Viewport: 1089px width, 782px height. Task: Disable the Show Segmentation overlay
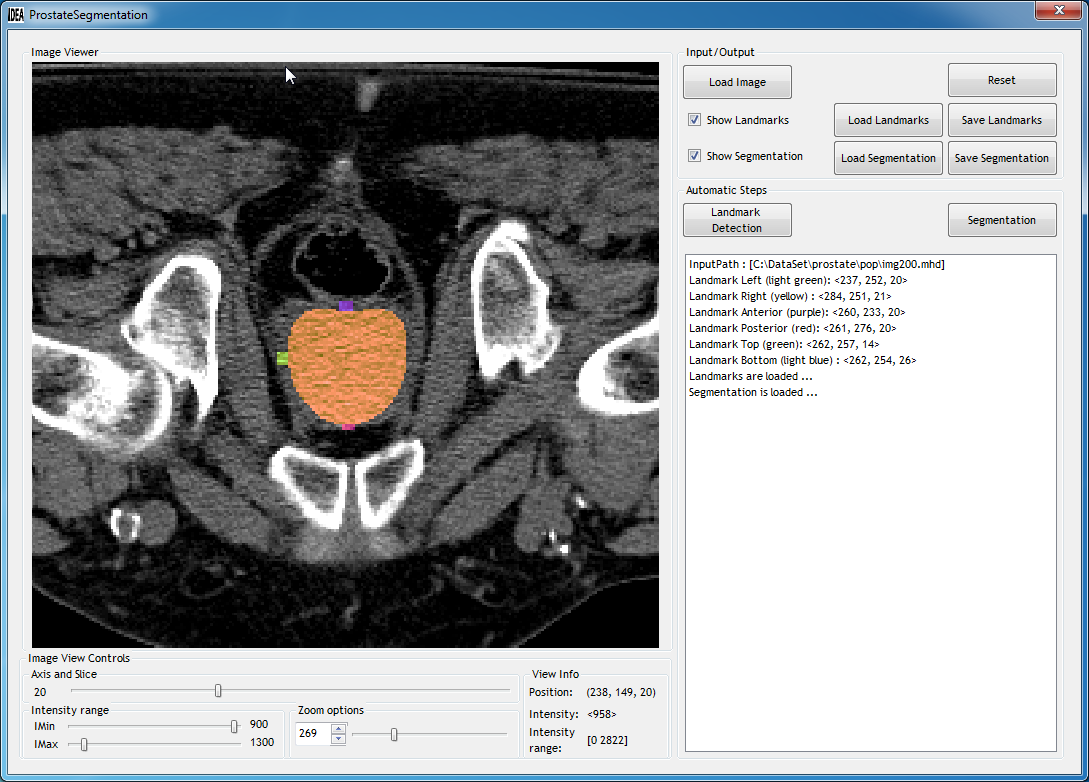pos(694,155)
